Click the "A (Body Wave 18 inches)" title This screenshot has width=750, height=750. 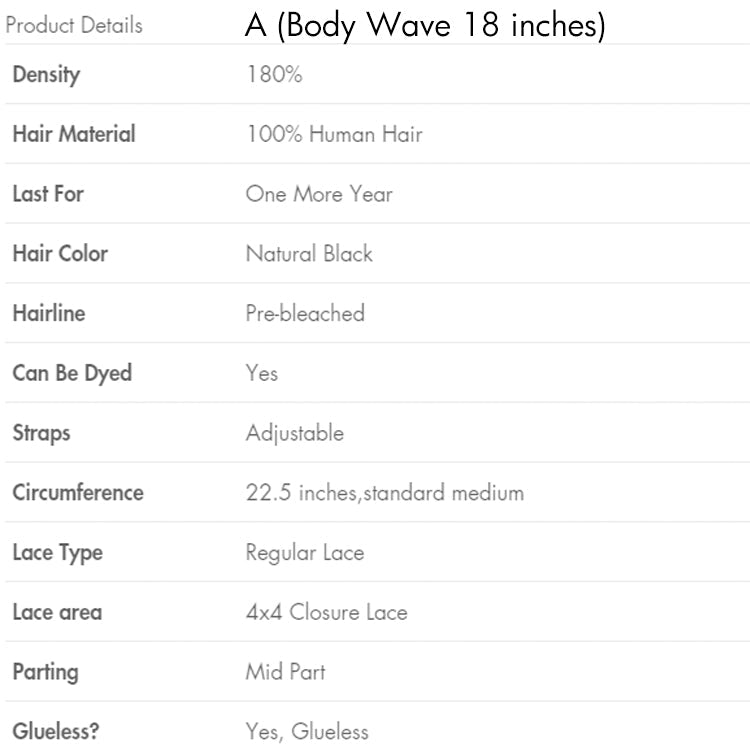tap(425, 26)
